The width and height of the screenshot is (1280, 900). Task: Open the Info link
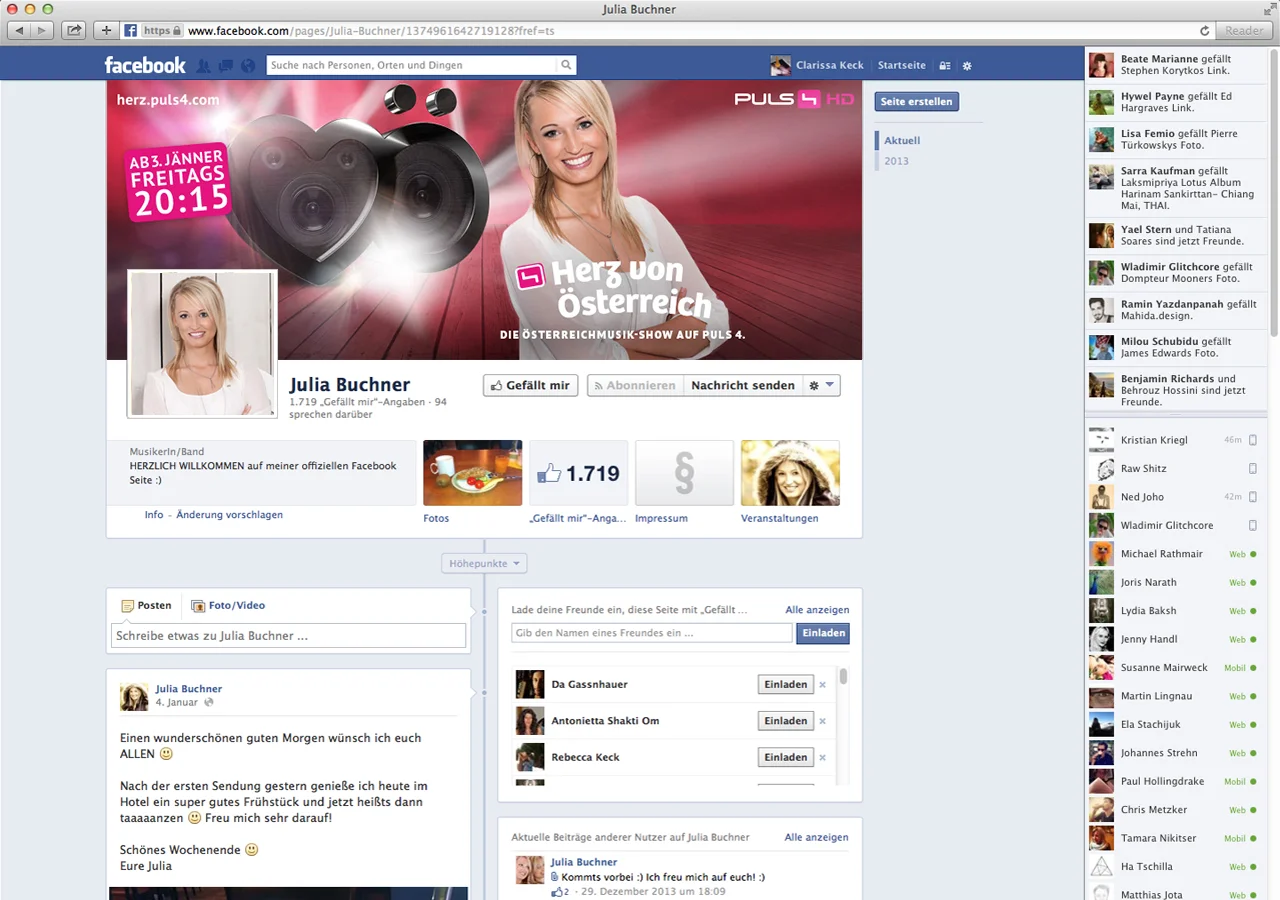(x=154, y=515)
